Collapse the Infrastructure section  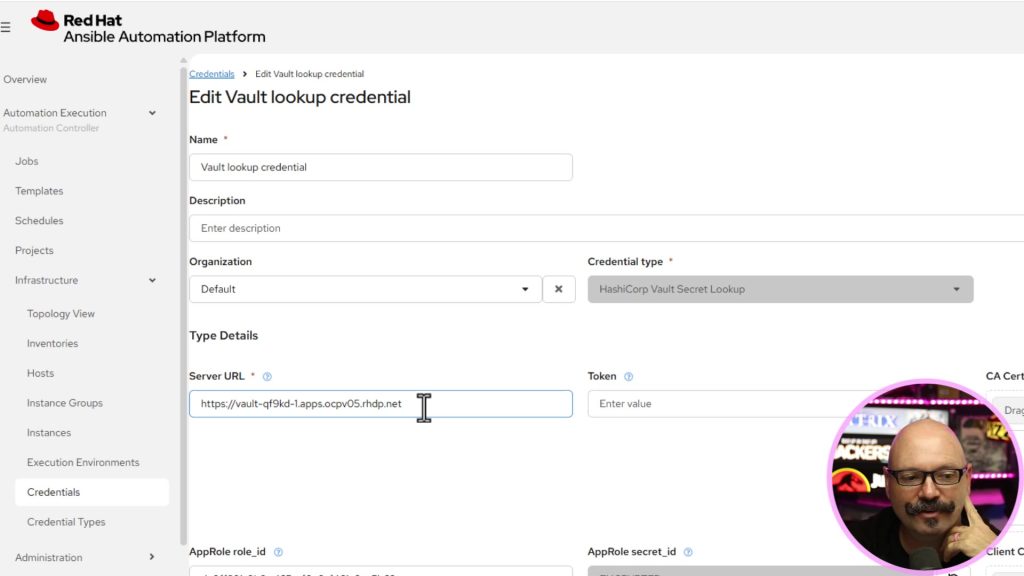coord(152,280)
